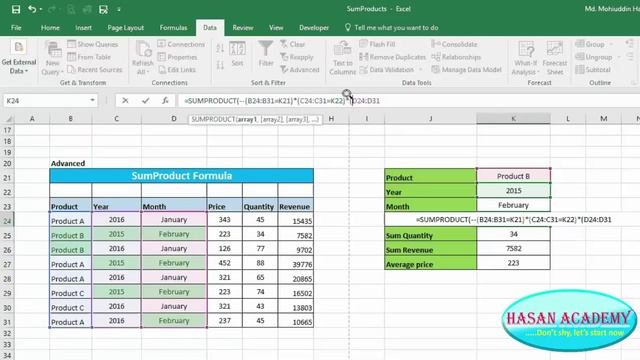Clear the current filter
Screen dimensions: 640x360
292,44
